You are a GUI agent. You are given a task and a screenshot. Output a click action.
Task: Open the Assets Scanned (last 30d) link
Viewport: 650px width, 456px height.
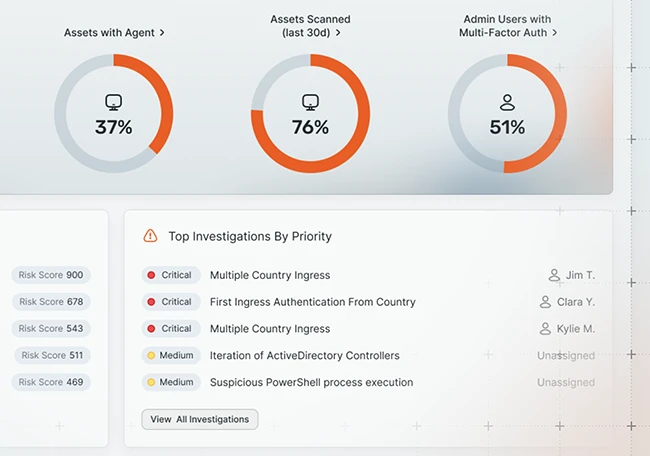pyautogui.click(x=310, y=26)
